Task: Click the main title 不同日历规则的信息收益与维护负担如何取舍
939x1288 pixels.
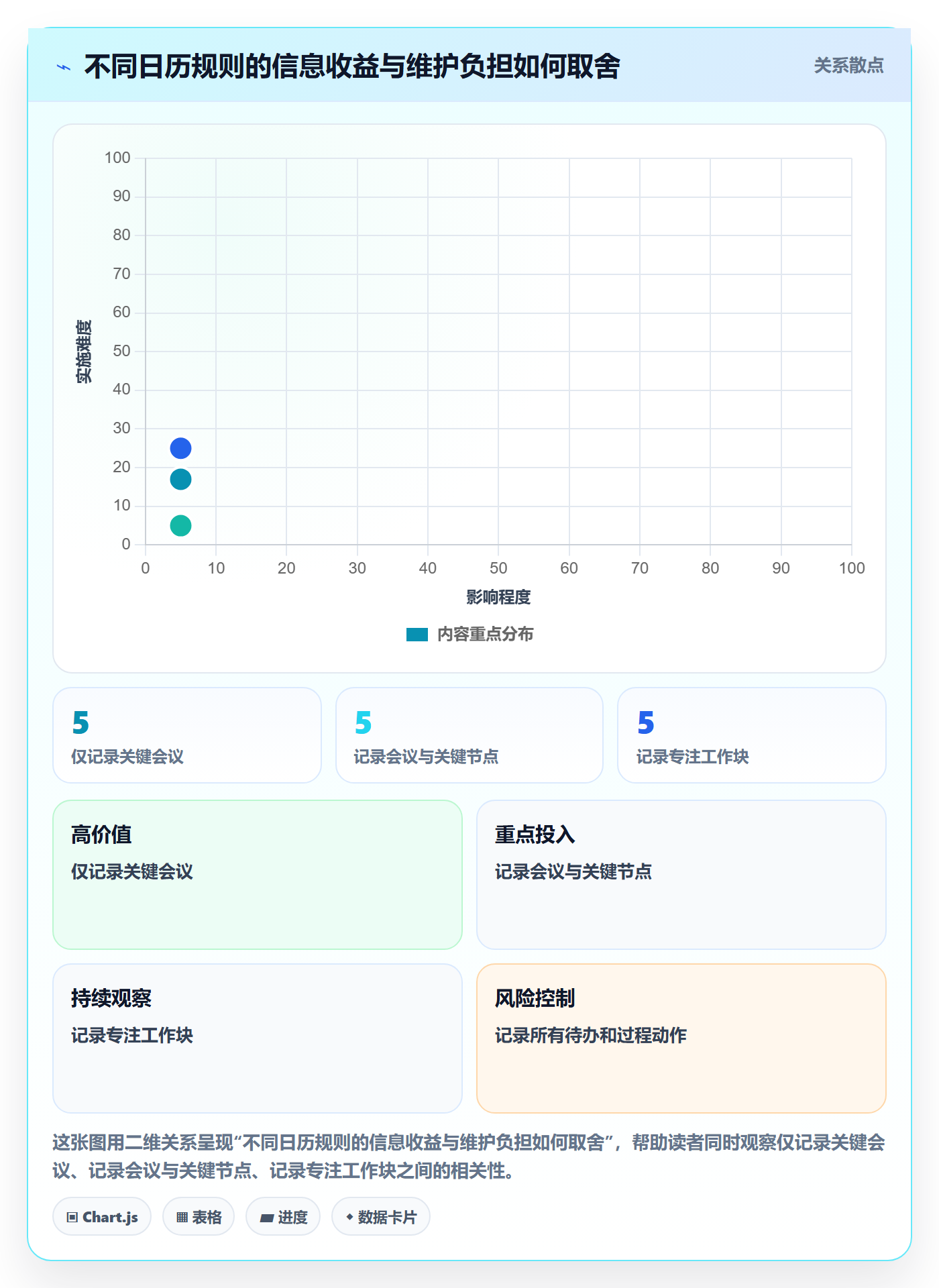Action: click(352, 66)
